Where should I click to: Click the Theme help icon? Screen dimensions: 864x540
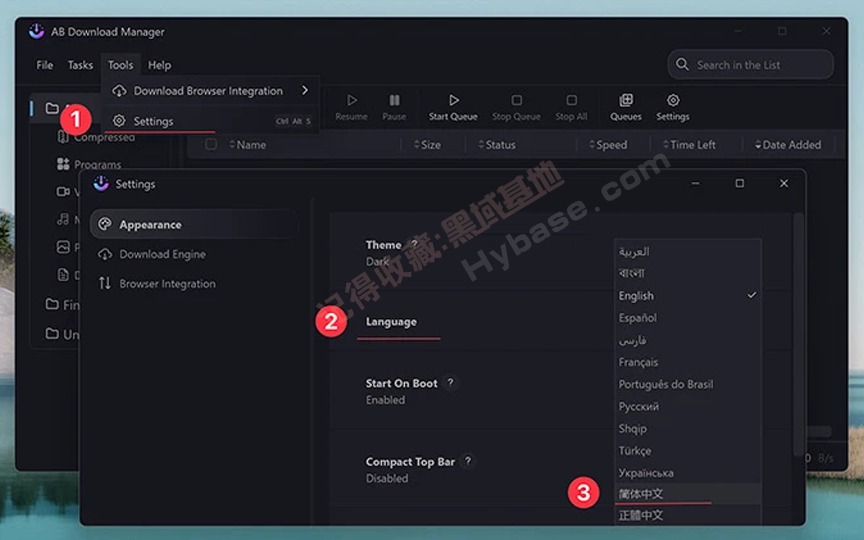[x=414, y=244]
